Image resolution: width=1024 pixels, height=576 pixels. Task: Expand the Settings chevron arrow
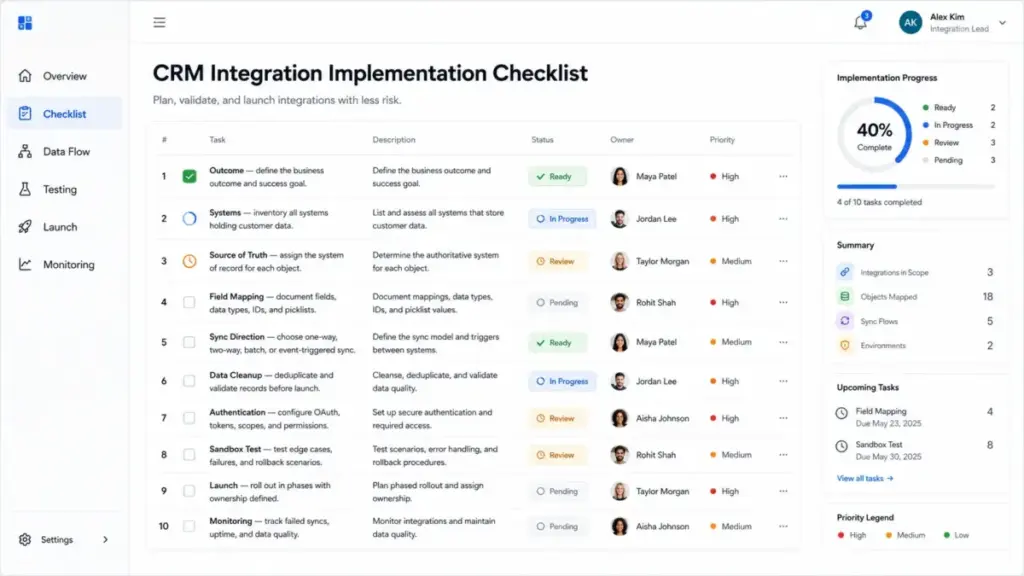pos(105,539)
